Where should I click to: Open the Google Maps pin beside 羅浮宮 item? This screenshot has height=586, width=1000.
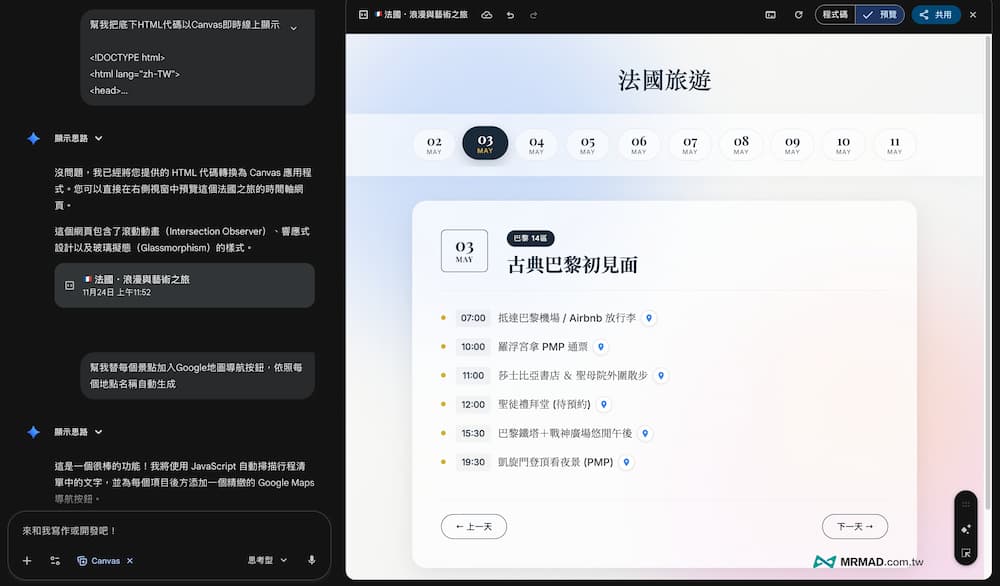pos(600,347)
